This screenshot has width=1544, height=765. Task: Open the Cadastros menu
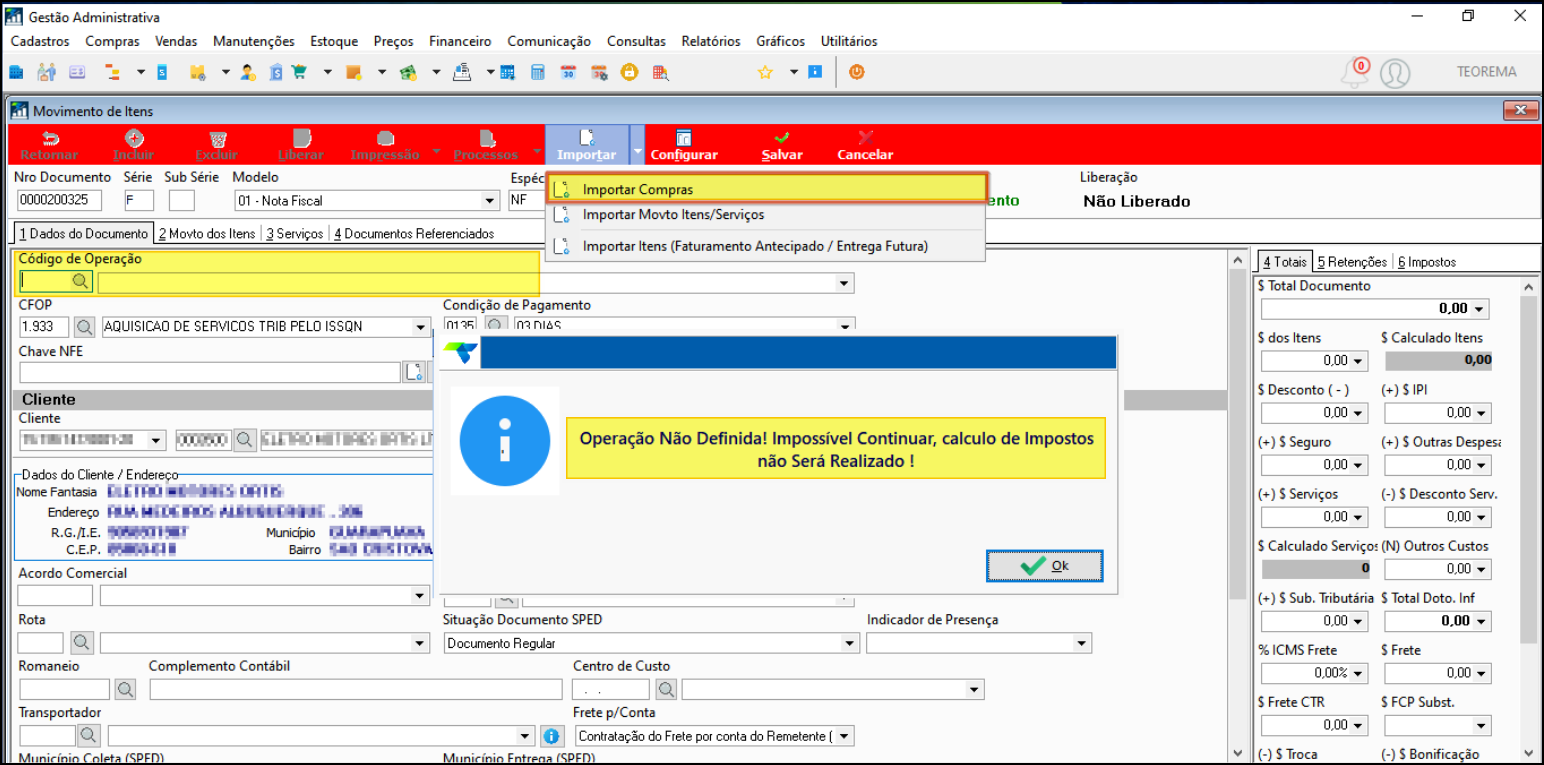pyautogui.click(x=40, y=41)
